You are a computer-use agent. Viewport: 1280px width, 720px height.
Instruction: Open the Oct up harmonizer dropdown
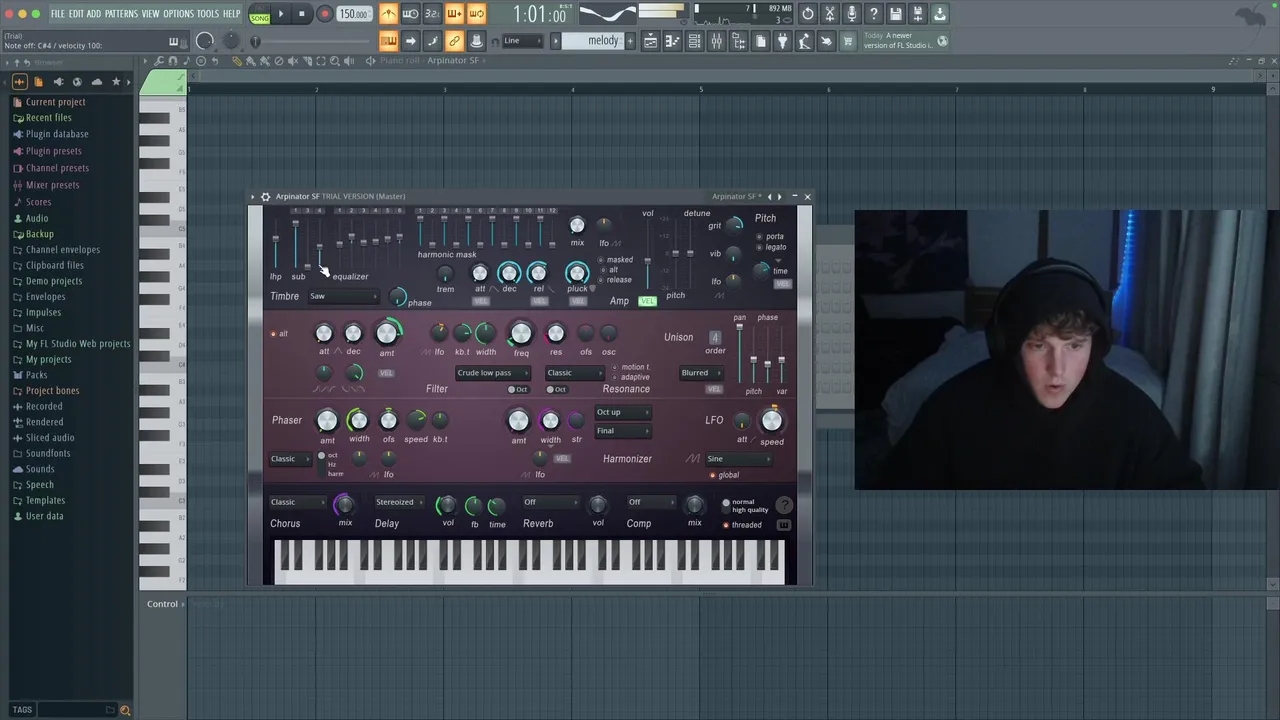coord(623,412)
